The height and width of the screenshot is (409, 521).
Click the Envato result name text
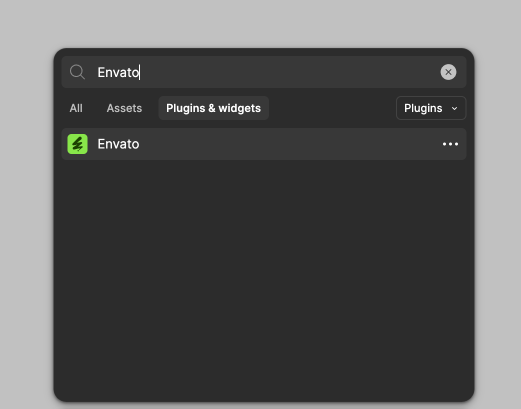[118, 144]
